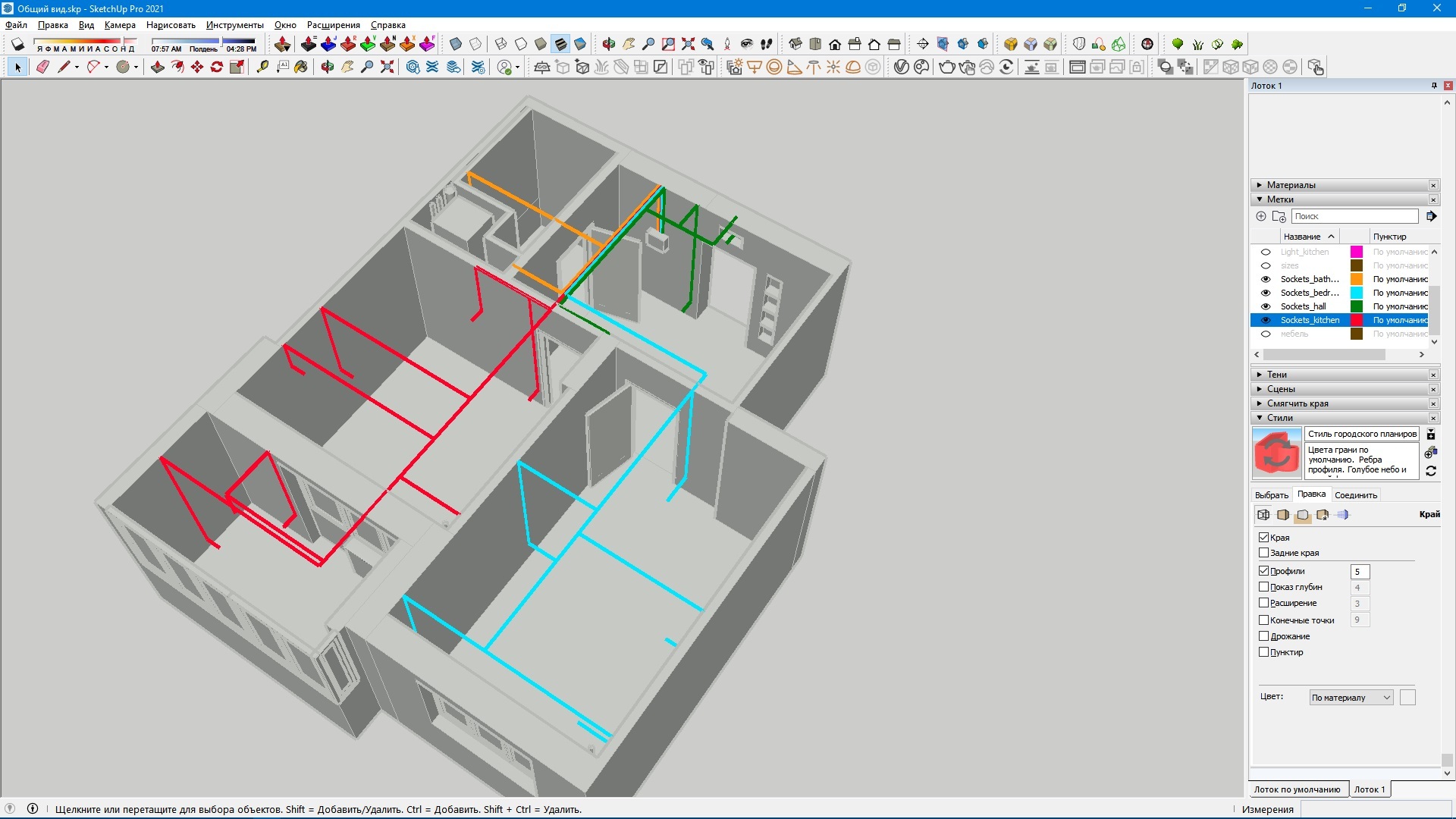
Task: Switch to the Соединить tab
Action: [x=1356, y=495]
